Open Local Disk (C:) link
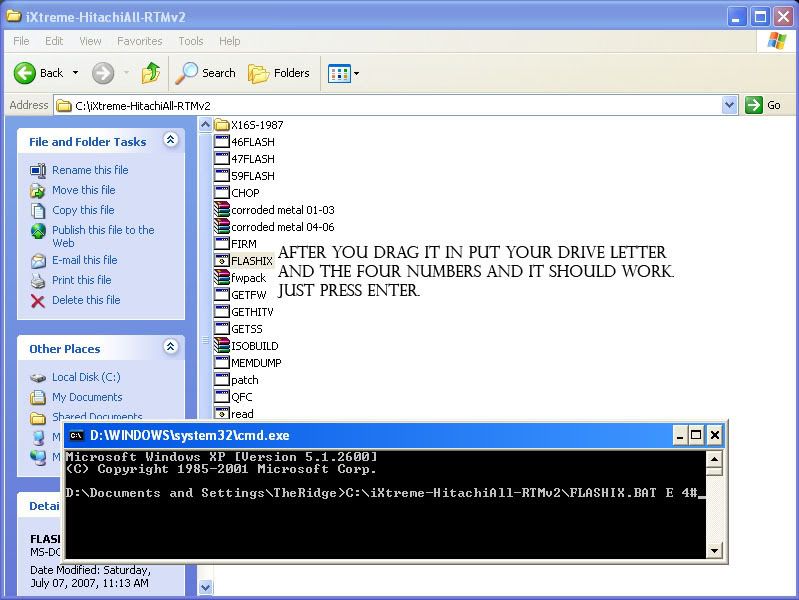 coord(86,377)
